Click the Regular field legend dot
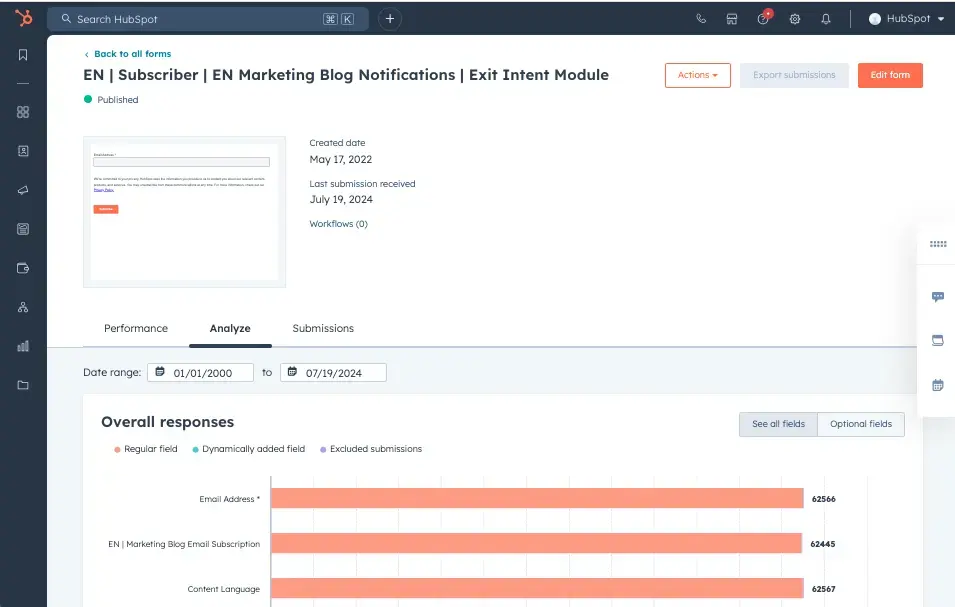The height and width of the screenshot is (607, 955). tap(117, 449)
